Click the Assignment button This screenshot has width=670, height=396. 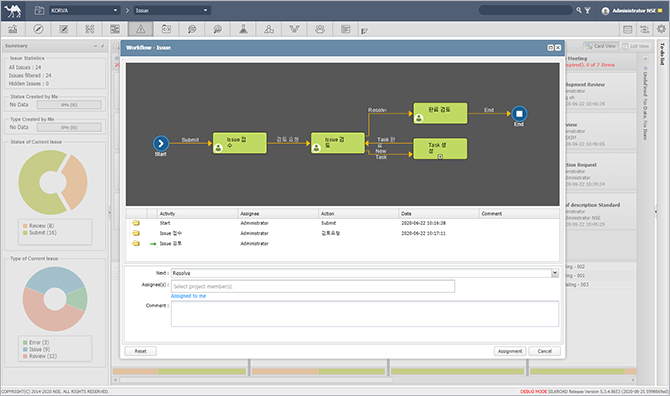pos(510,351)
